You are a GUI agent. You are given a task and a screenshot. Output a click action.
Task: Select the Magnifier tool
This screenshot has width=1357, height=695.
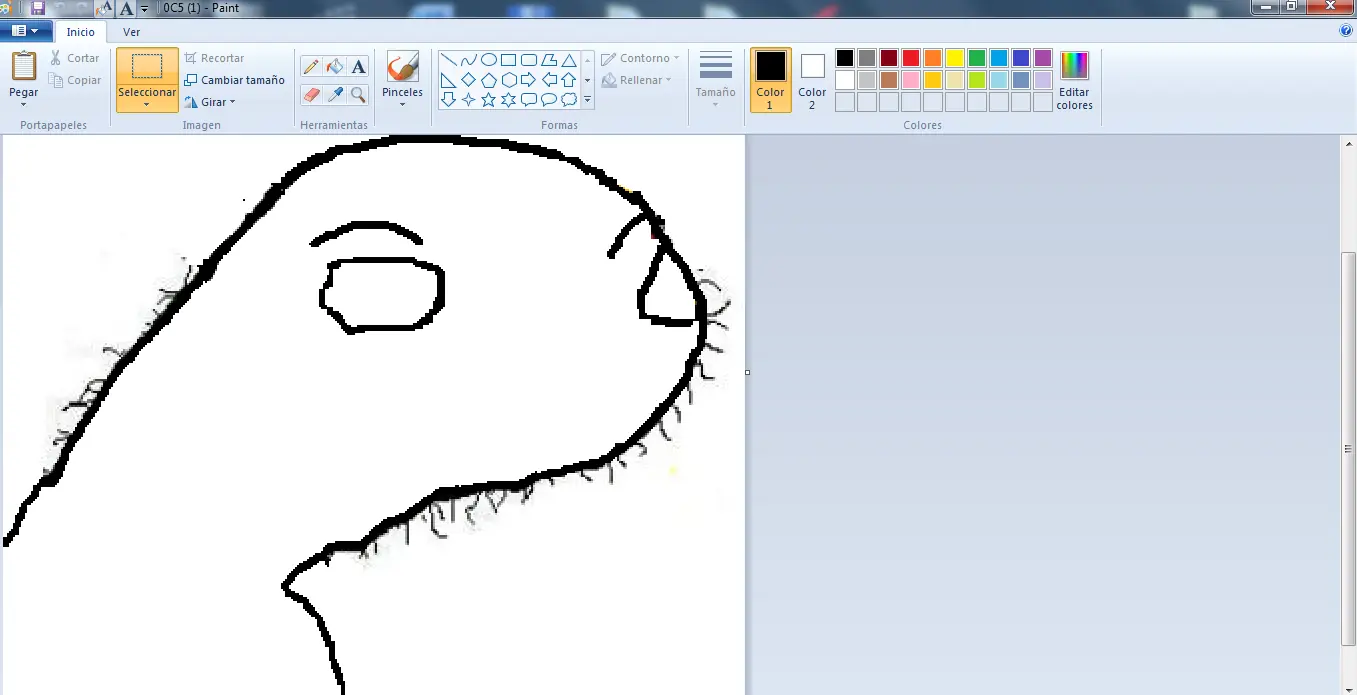point(358,95)
